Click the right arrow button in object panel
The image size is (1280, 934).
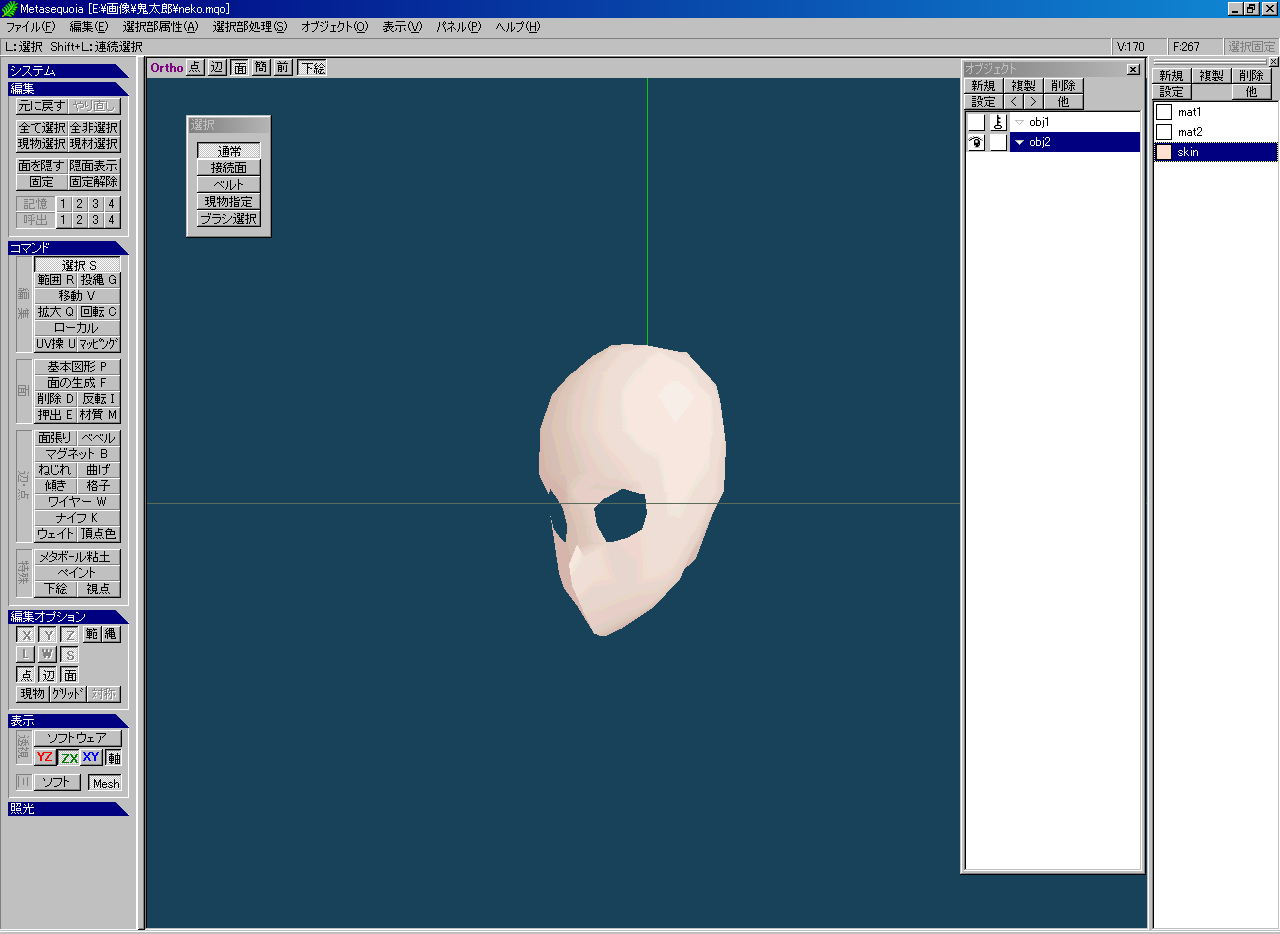coord(1033,102)
